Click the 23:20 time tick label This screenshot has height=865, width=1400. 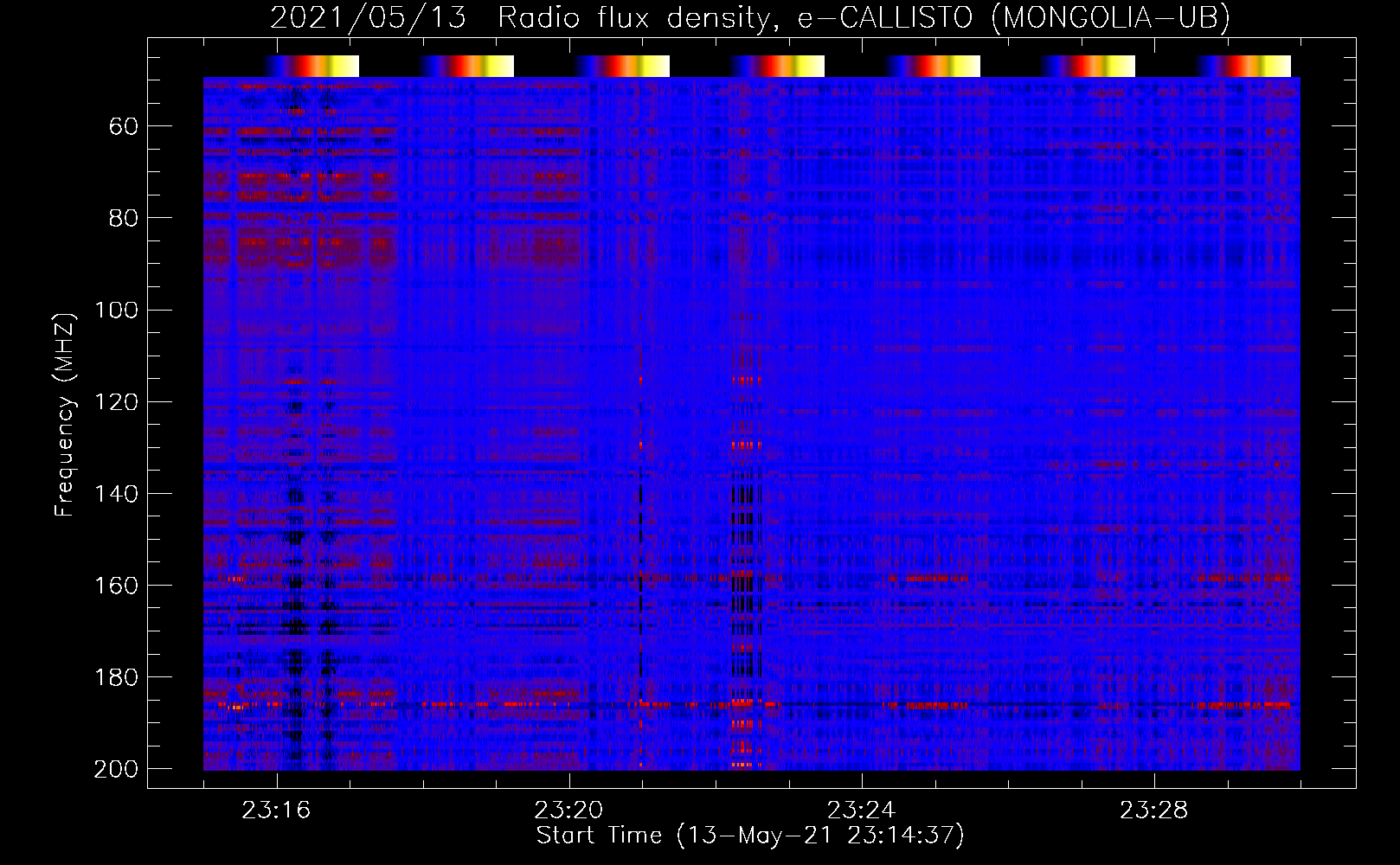[568, 811]
